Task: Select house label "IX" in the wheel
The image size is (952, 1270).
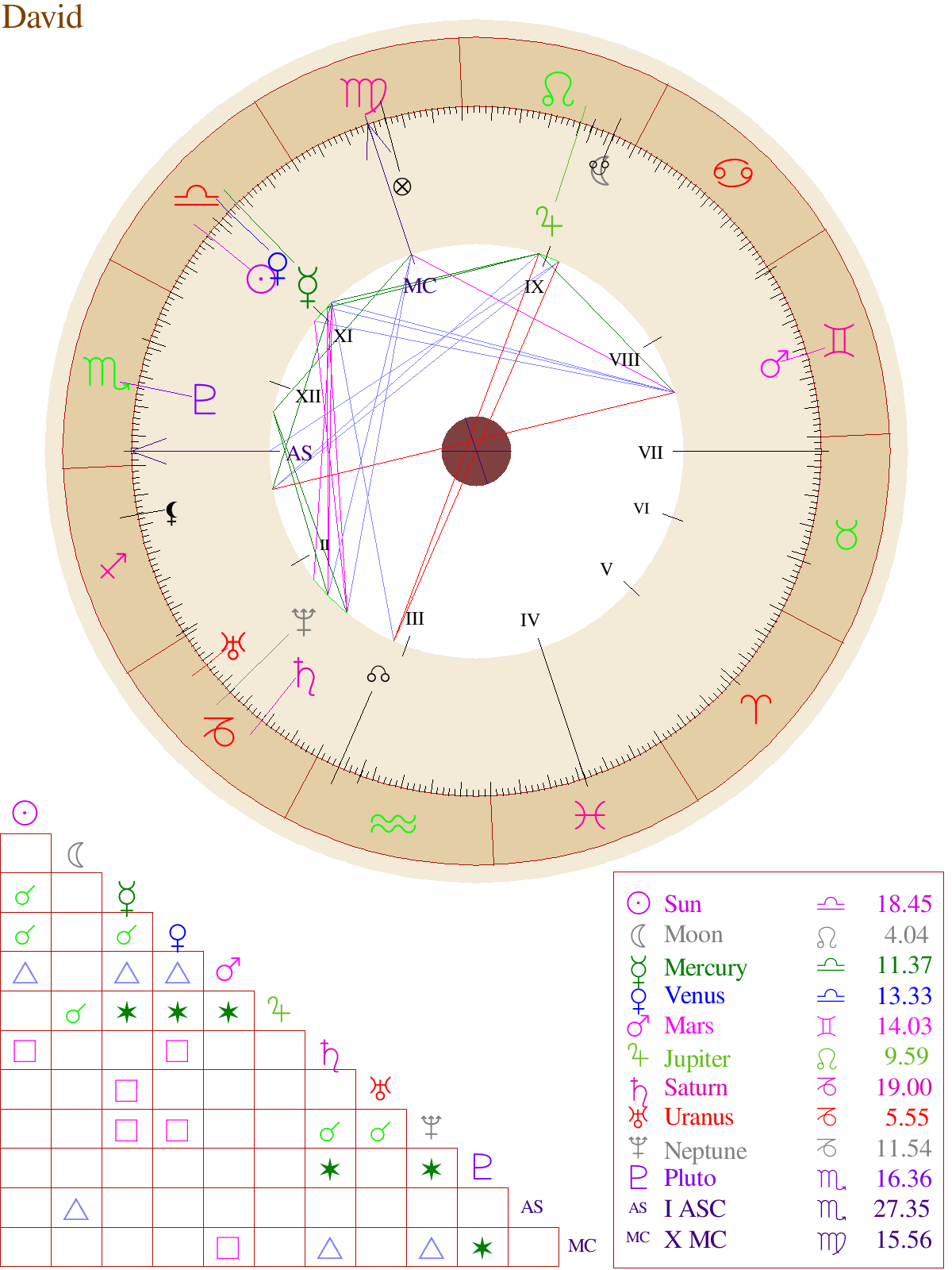Action: click(534, 287)
